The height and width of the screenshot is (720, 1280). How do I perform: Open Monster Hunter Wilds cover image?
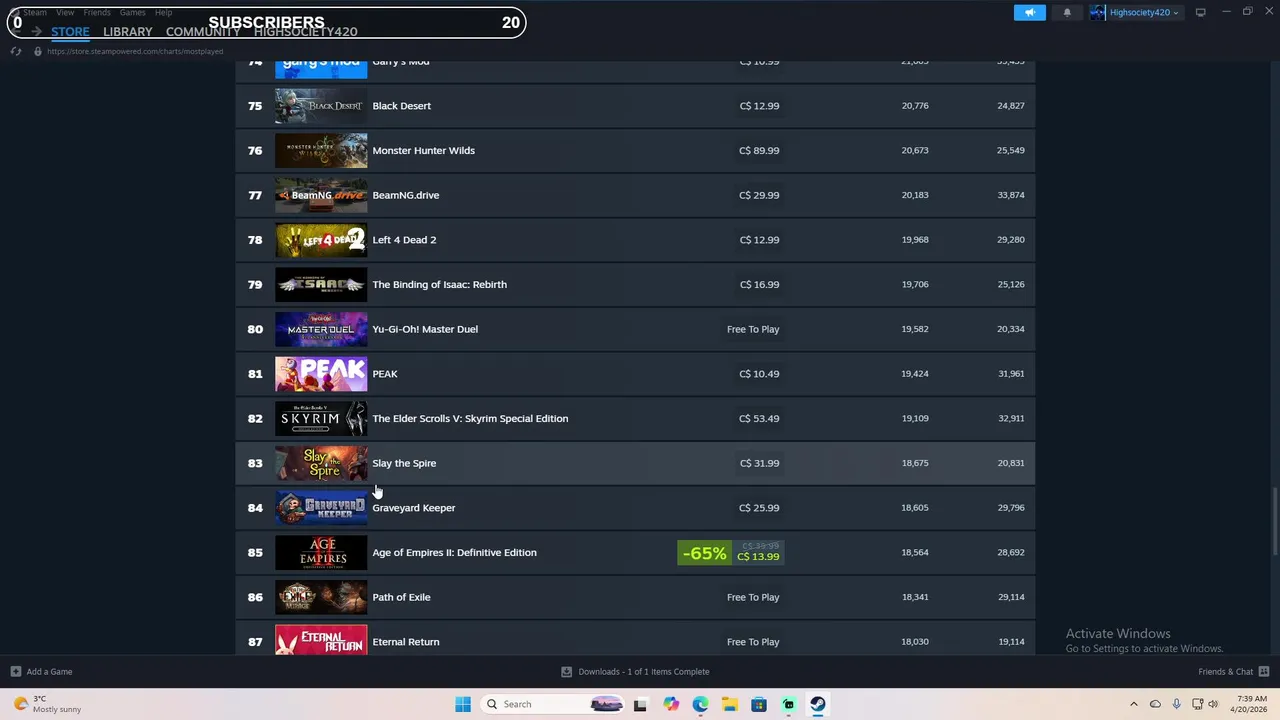click(x=321, y=150)
